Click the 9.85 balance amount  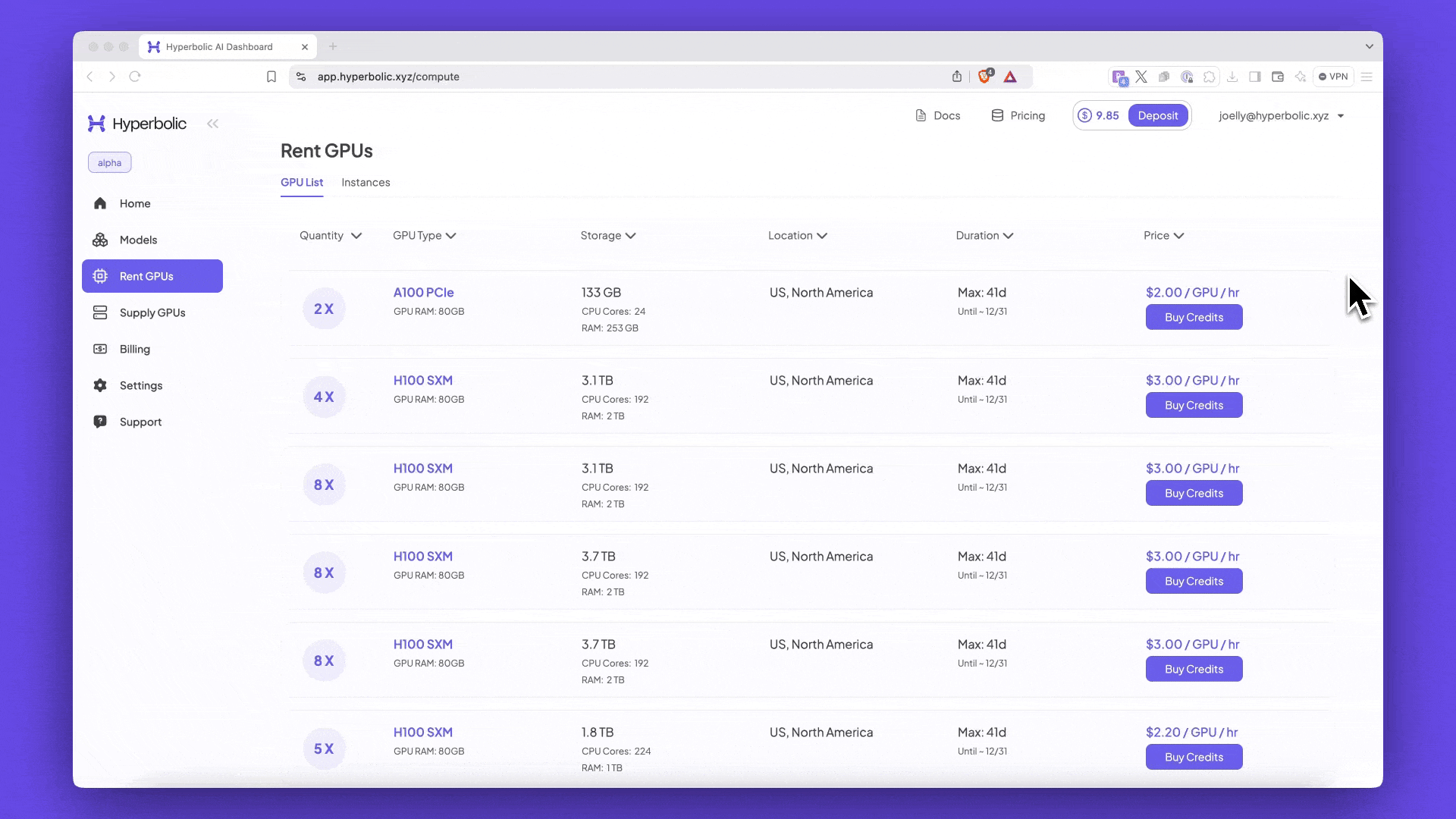coord(1107,115)
